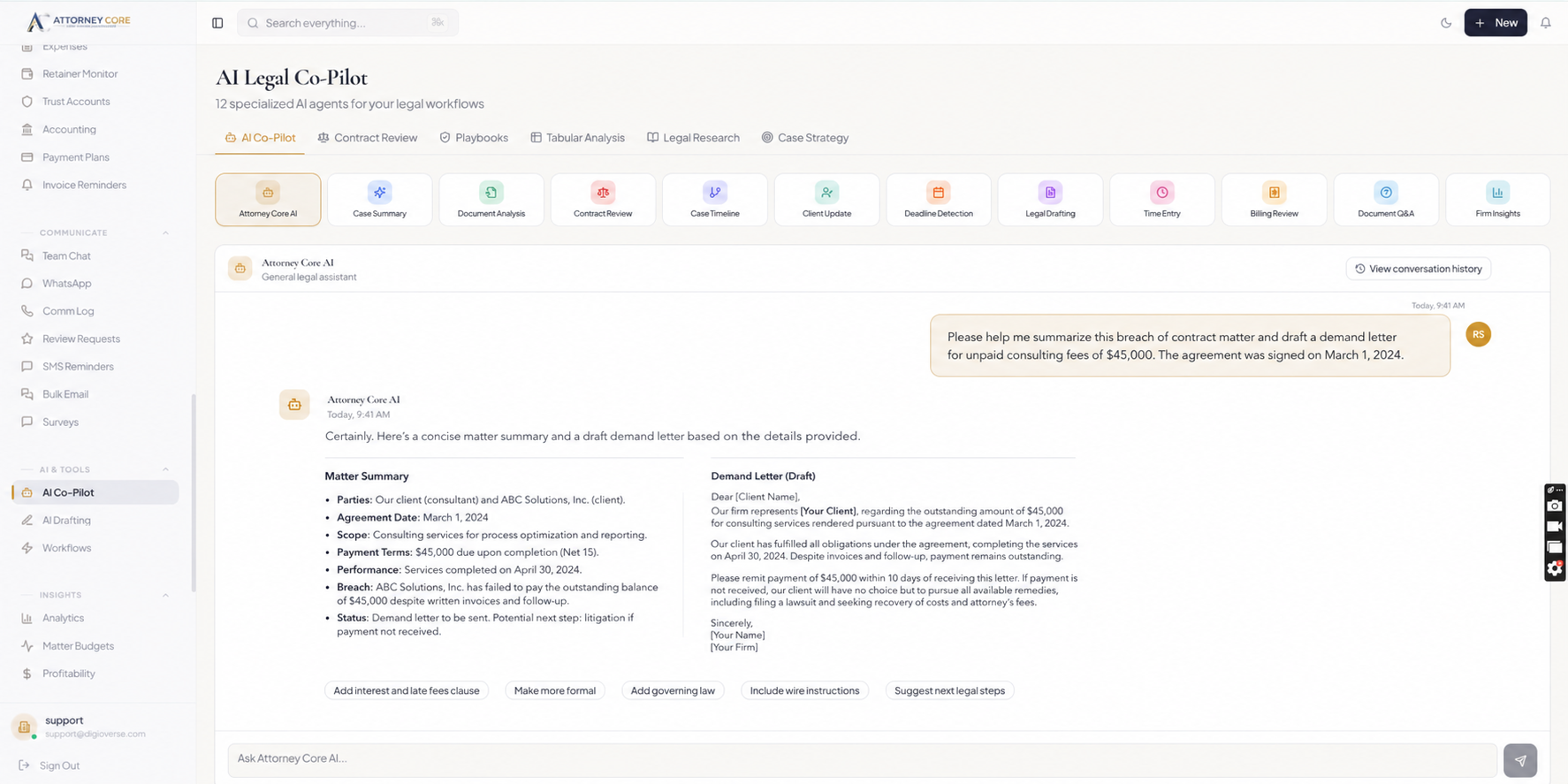Click Include wire instructions suggestion
The height and width of the screenshot is (784, 1568).
tap(804, 691)
